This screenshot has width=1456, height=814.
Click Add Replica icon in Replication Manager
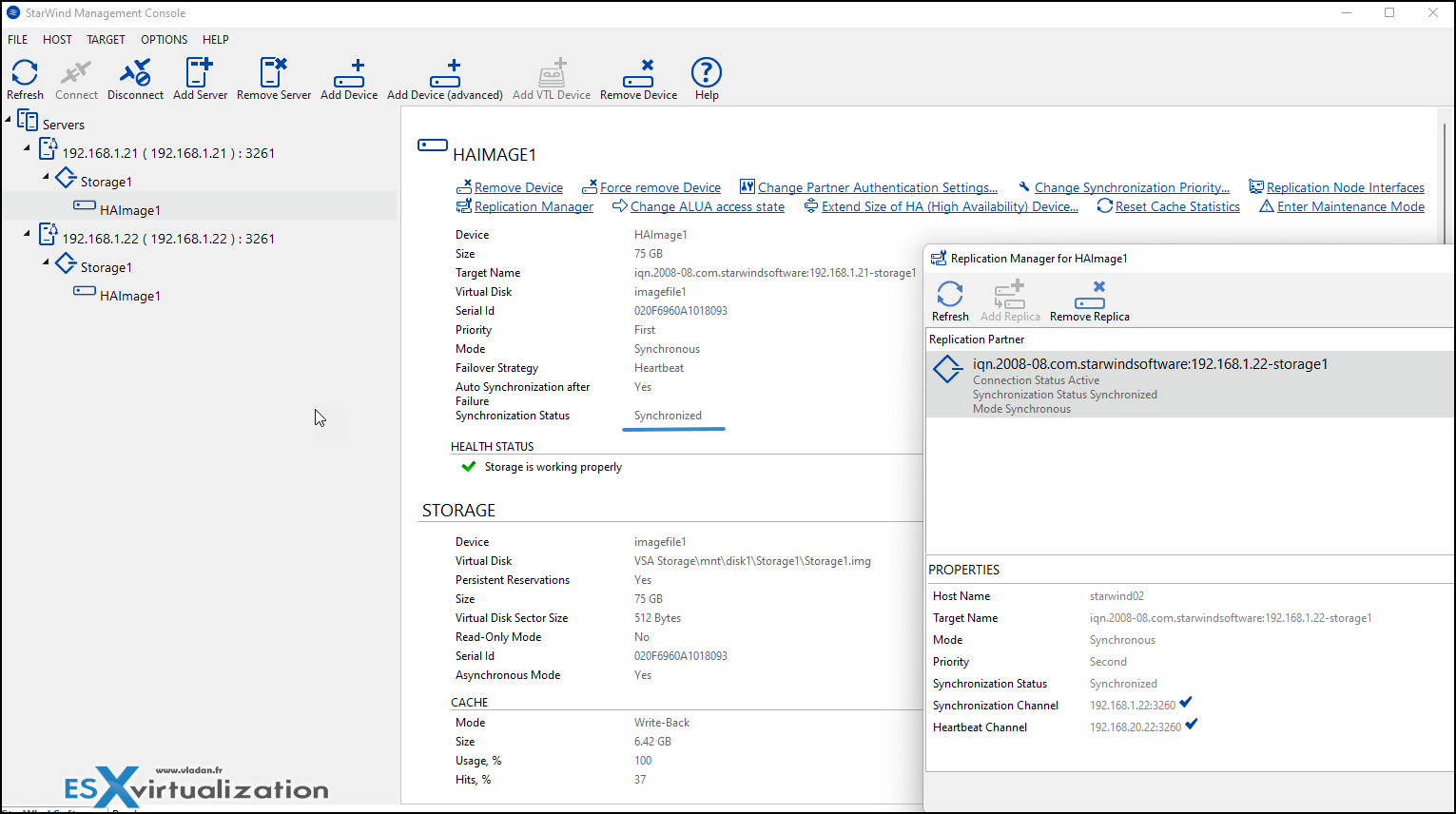point(1009,294)
